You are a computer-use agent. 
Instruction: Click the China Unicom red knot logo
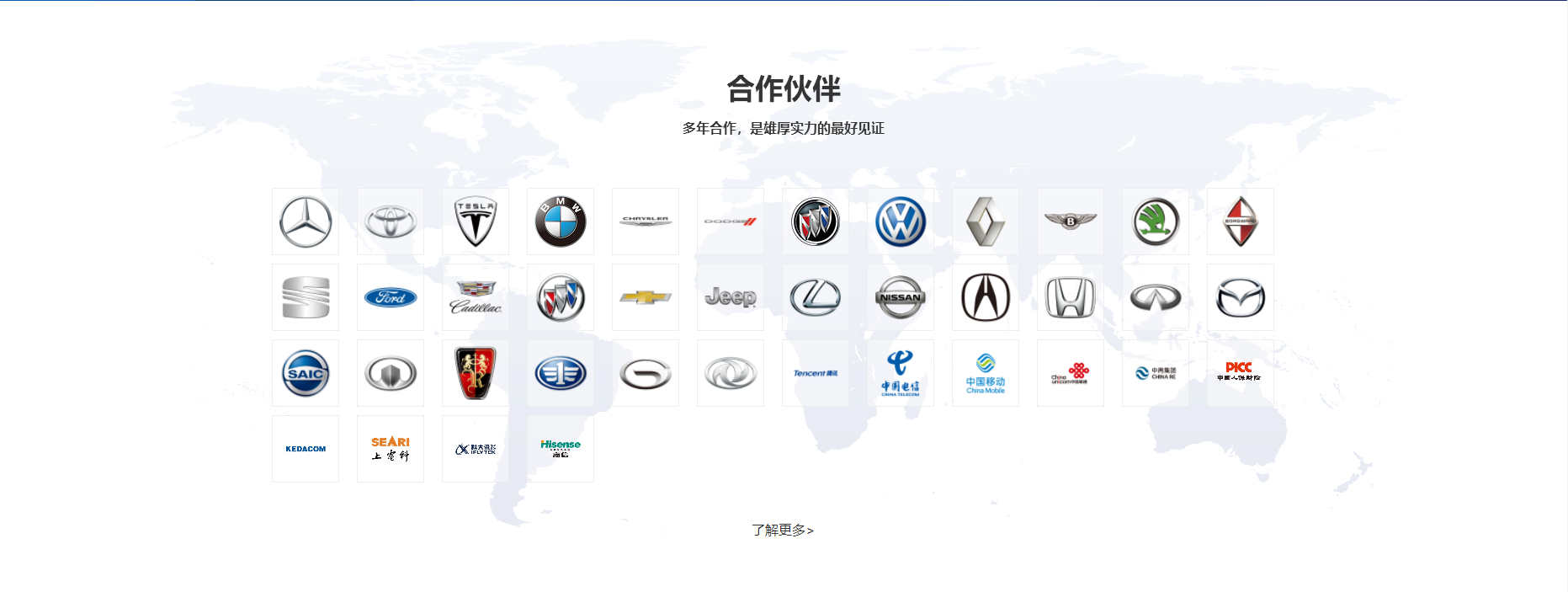coord(1071,373)
